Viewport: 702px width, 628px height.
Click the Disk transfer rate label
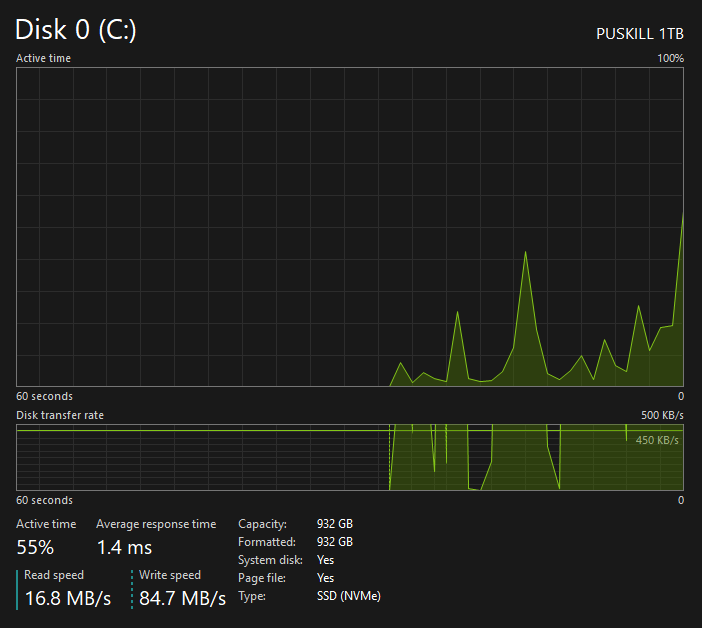point(60,415)
